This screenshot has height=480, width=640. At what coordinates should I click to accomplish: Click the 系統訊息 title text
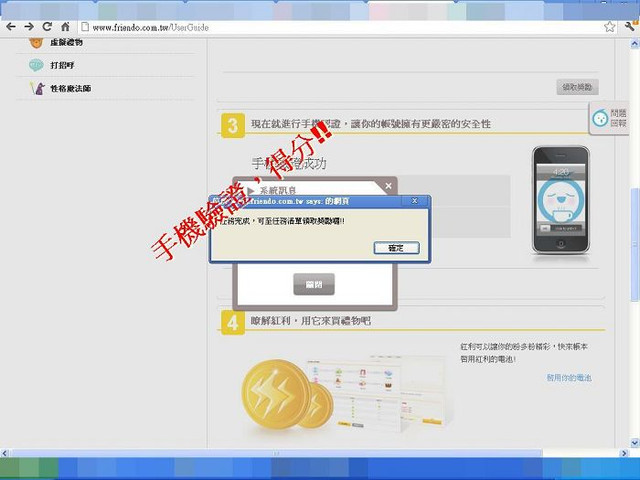coord(278,190)
